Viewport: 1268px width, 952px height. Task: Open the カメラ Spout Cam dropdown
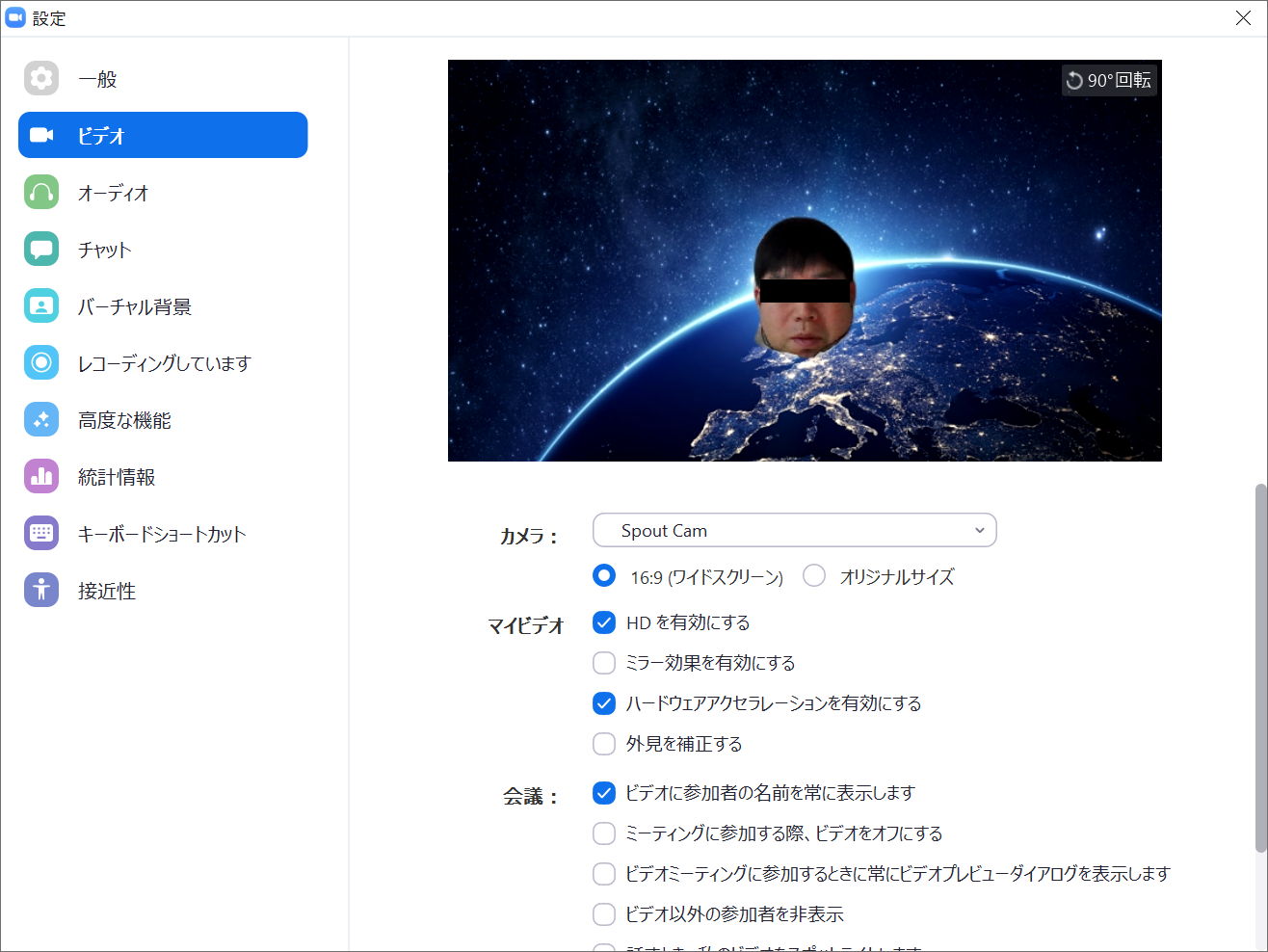795,530
